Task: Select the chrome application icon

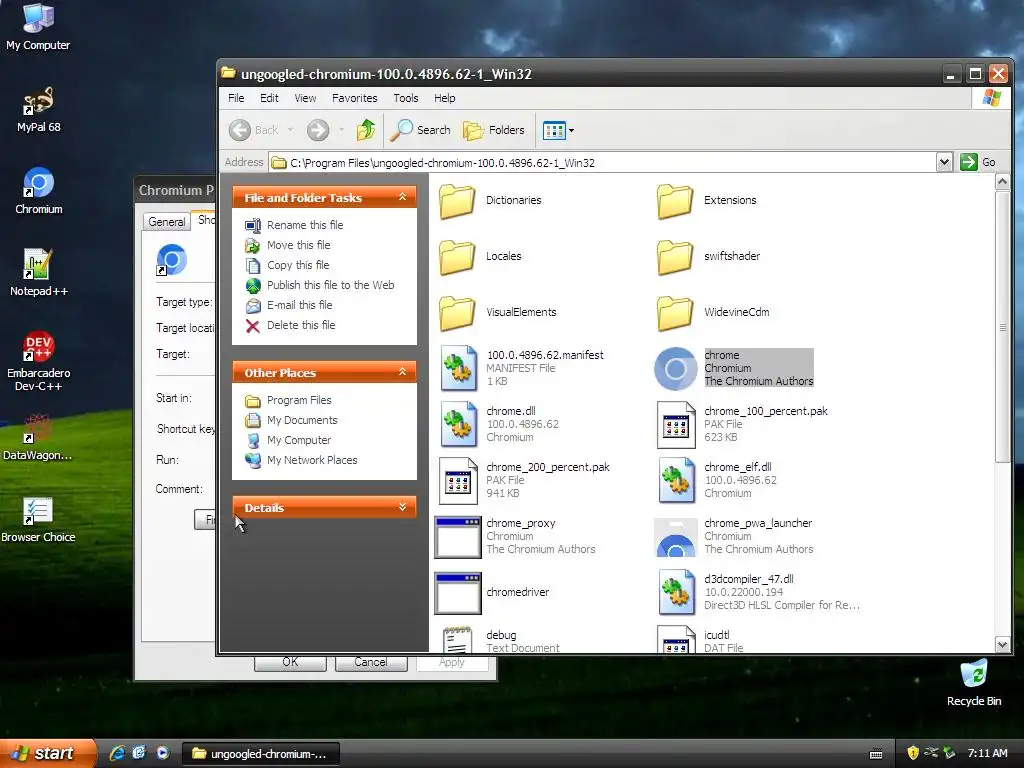Action: click(676, 368)
